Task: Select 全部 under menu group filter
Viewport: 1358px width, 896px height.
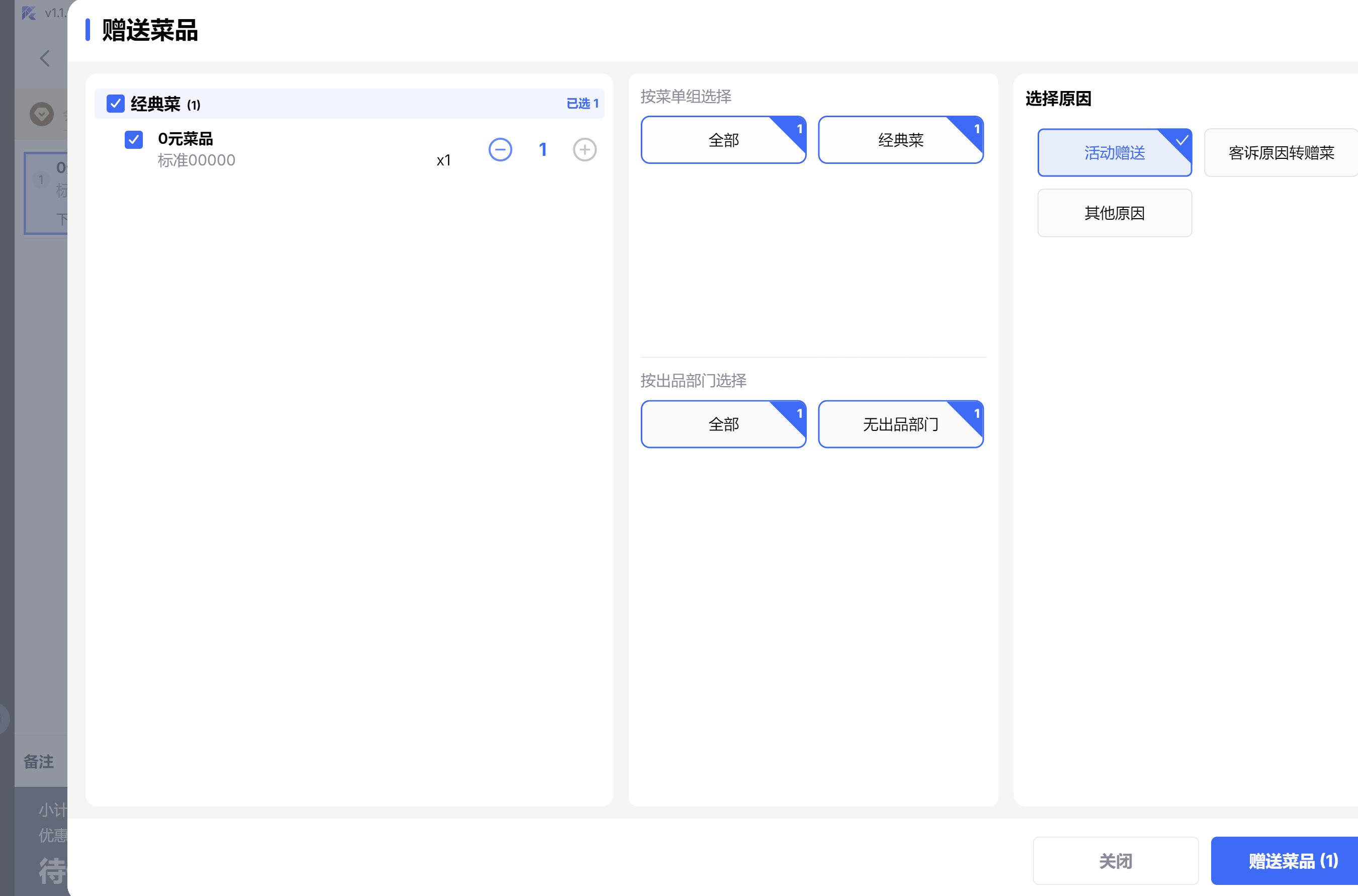Action: (723, 140)
